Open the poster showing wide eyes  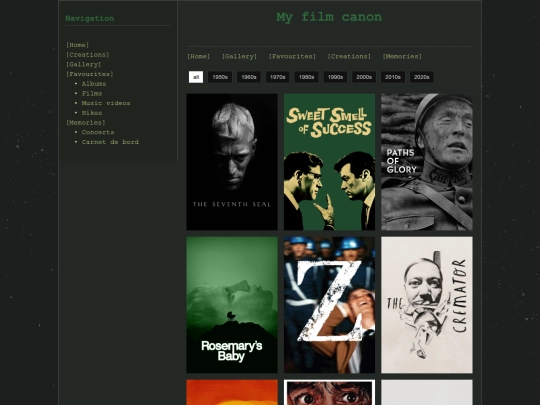pos(329,392)
